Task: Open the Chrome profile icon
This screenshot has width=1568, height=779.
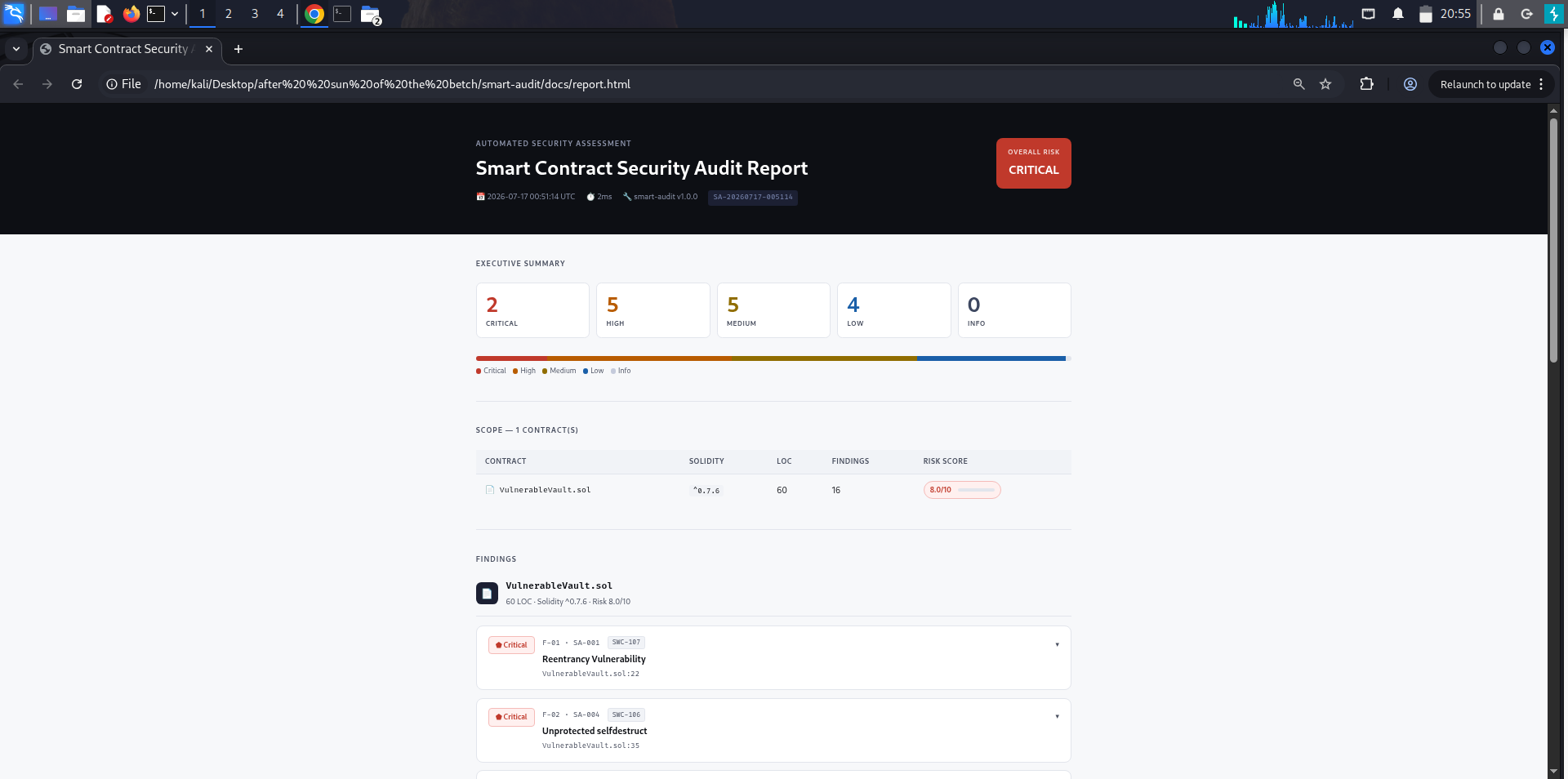Action: (x=1410, y=84)
